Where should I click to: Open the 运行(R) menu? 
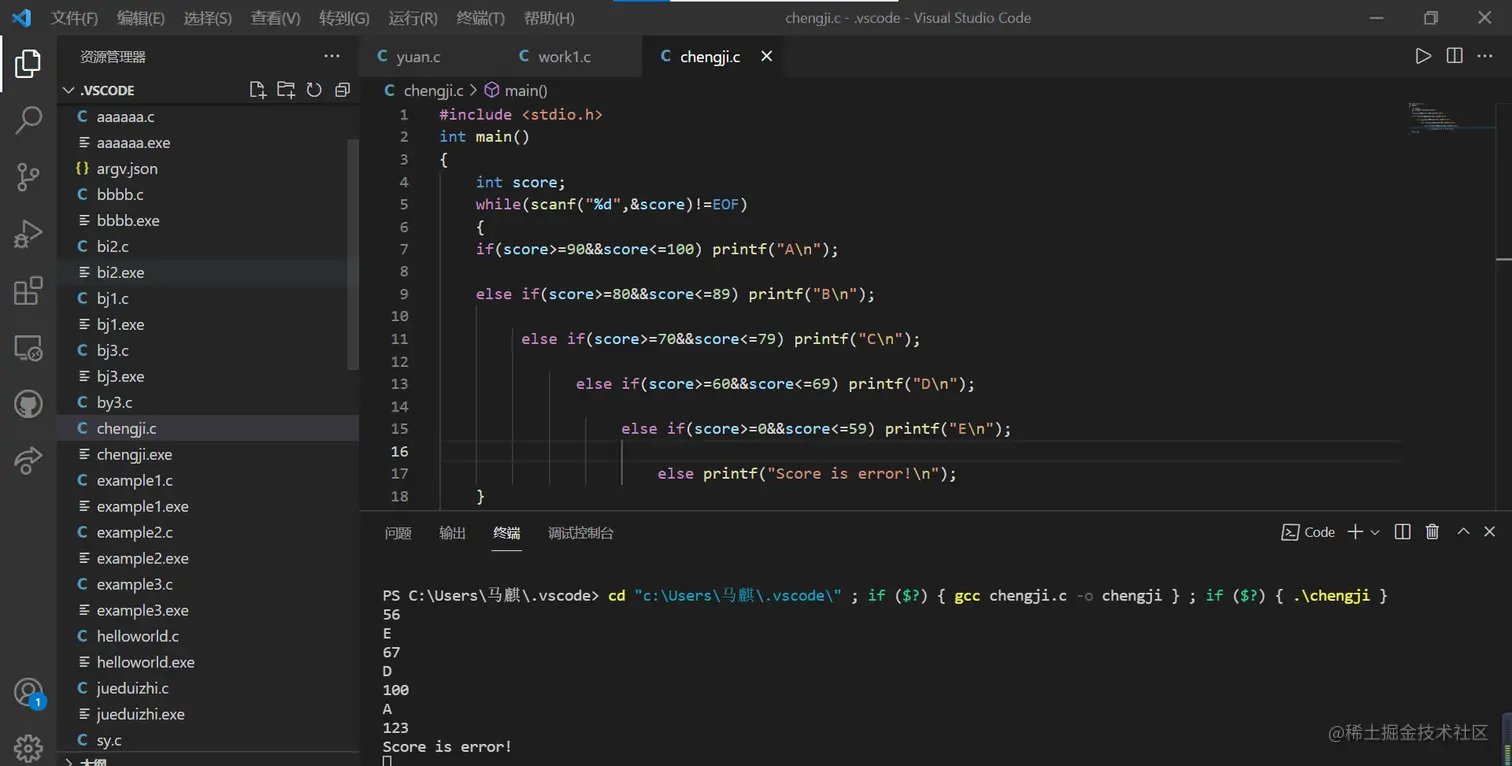tap(413, 18)
